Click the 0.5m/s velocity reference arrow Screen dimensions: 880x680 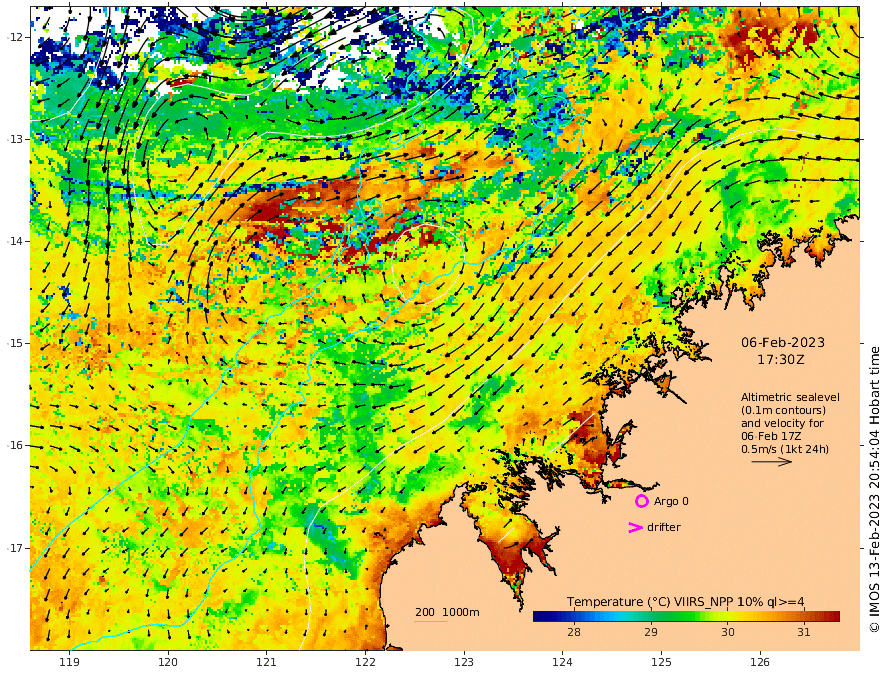pyautogui.click(x=772, y=462)
